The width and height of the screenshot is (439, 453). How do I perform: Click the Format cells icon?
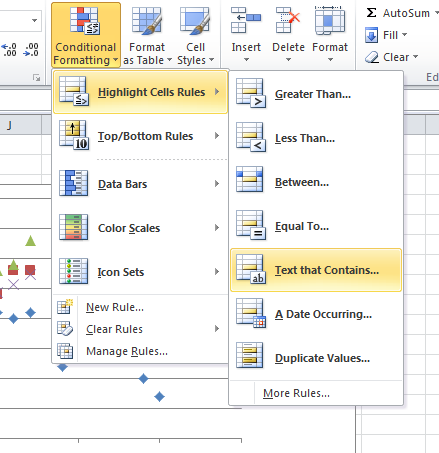330,20
